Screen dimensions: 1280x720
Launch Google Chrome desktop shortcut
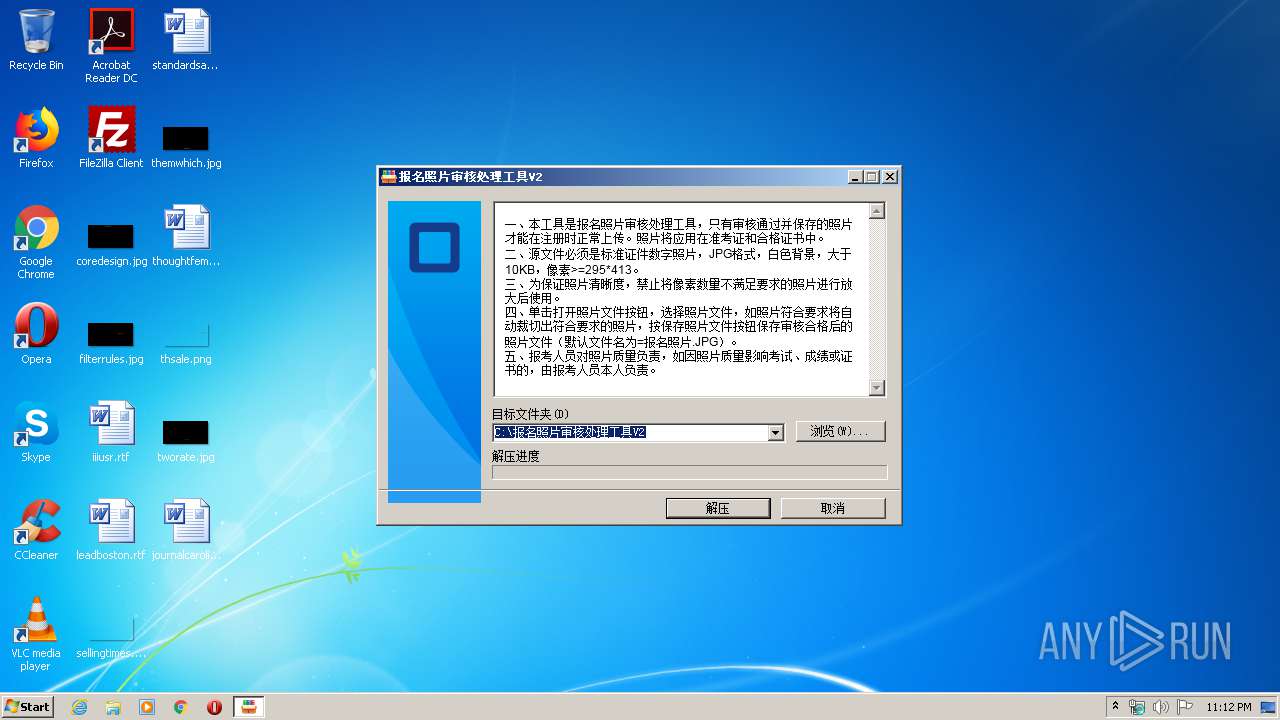click(x=36, y=243)
